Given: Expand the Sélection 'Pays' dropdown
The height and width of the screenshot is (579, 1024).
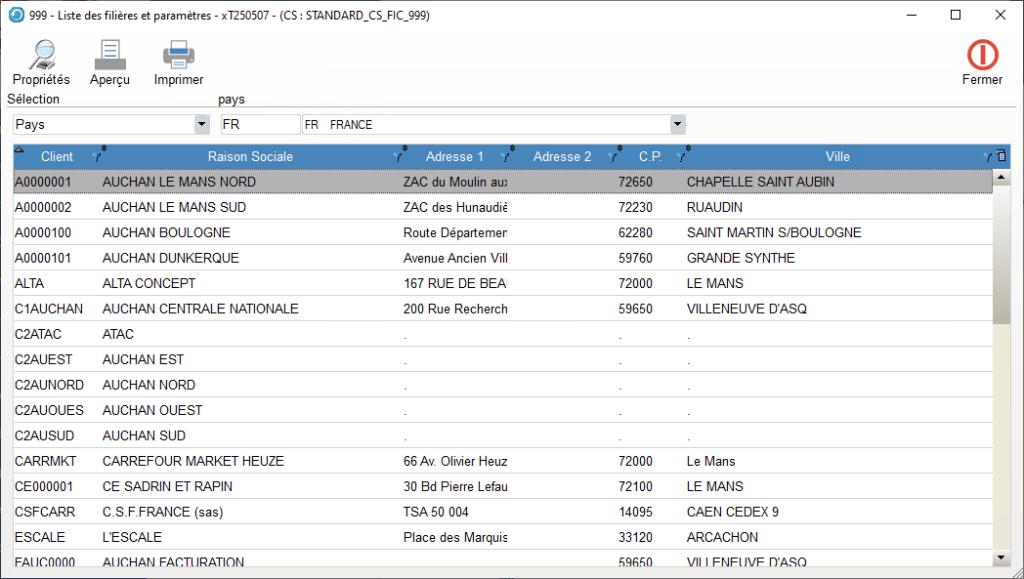Looking at the screenshot, I should click(201, 125).
